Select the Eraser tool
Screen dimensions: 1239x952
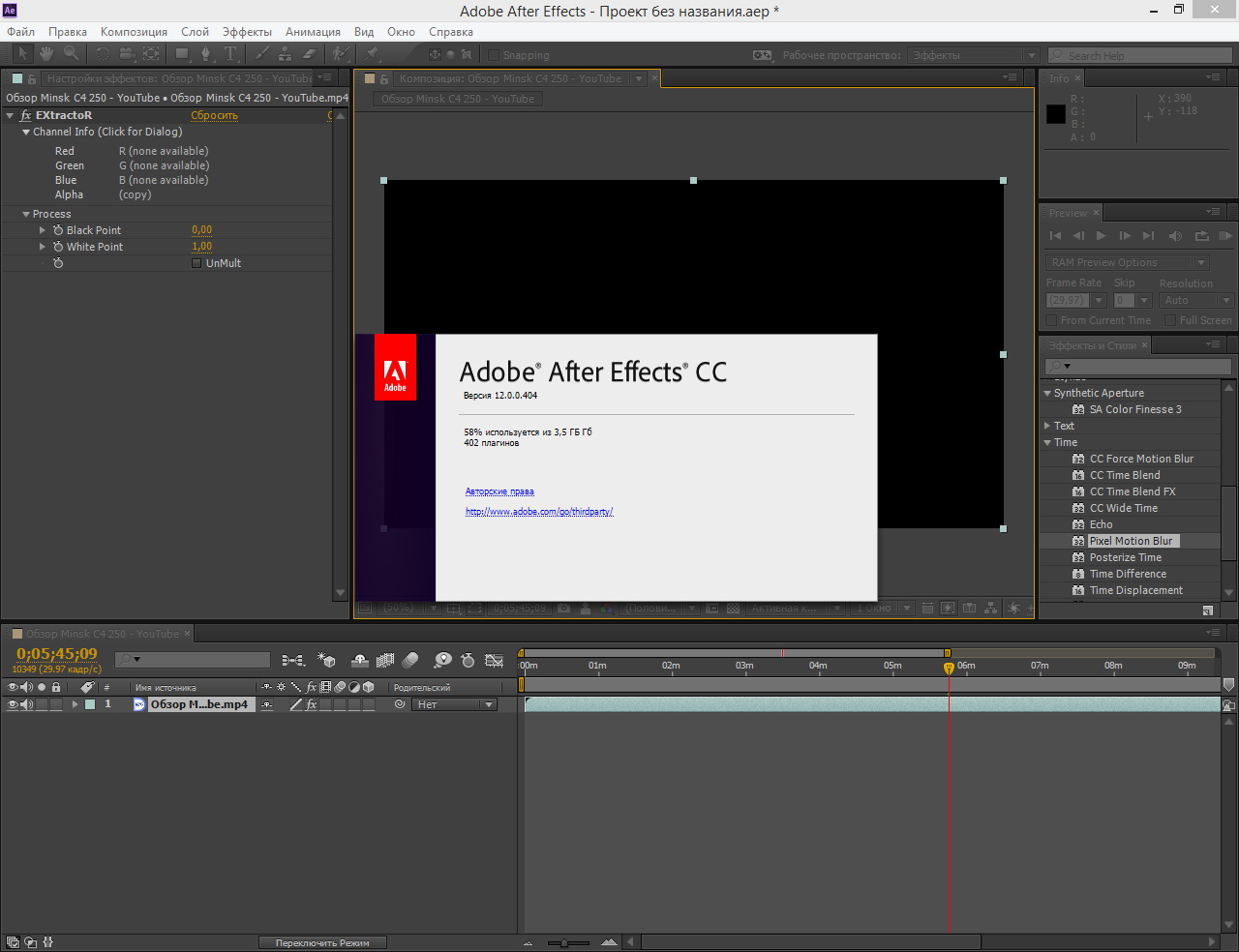[310, 54]
